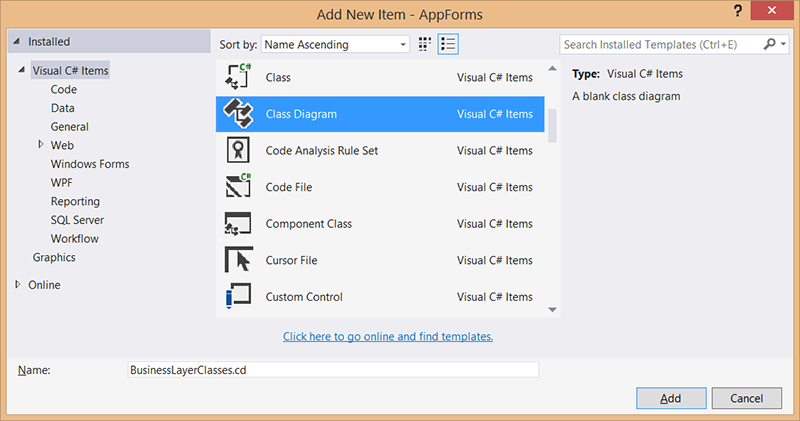This screenshot has width=800, height=421.
Task: Select the SQL Server category
Action: (x=77, y=220)
